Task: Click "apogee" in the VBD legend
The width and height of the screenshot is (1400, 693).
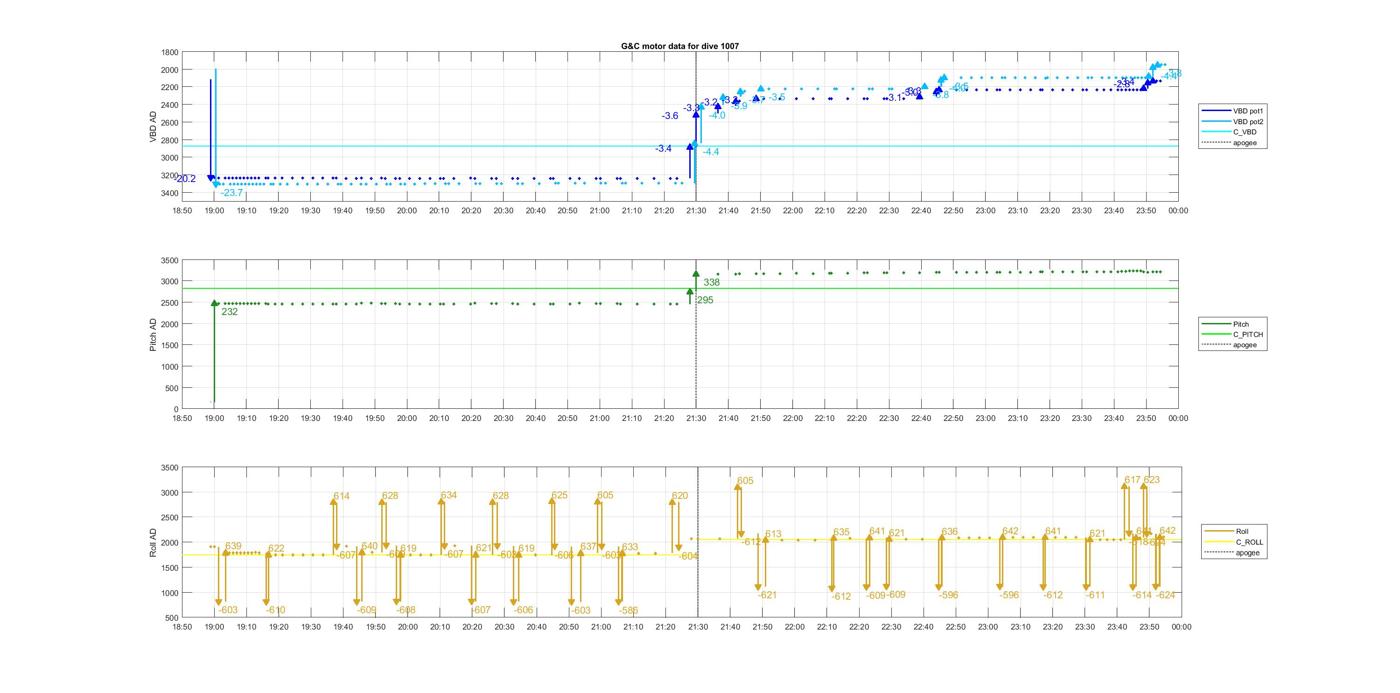Action: [1245, 142]
